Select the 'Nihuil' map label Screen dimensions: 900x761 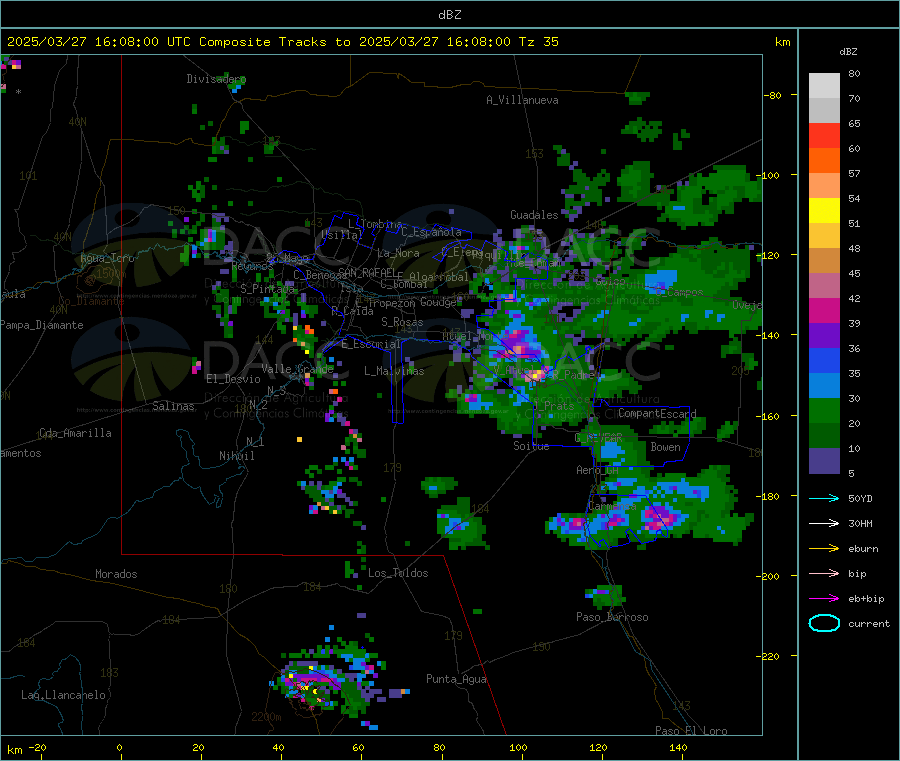click(x=236, y=456)
